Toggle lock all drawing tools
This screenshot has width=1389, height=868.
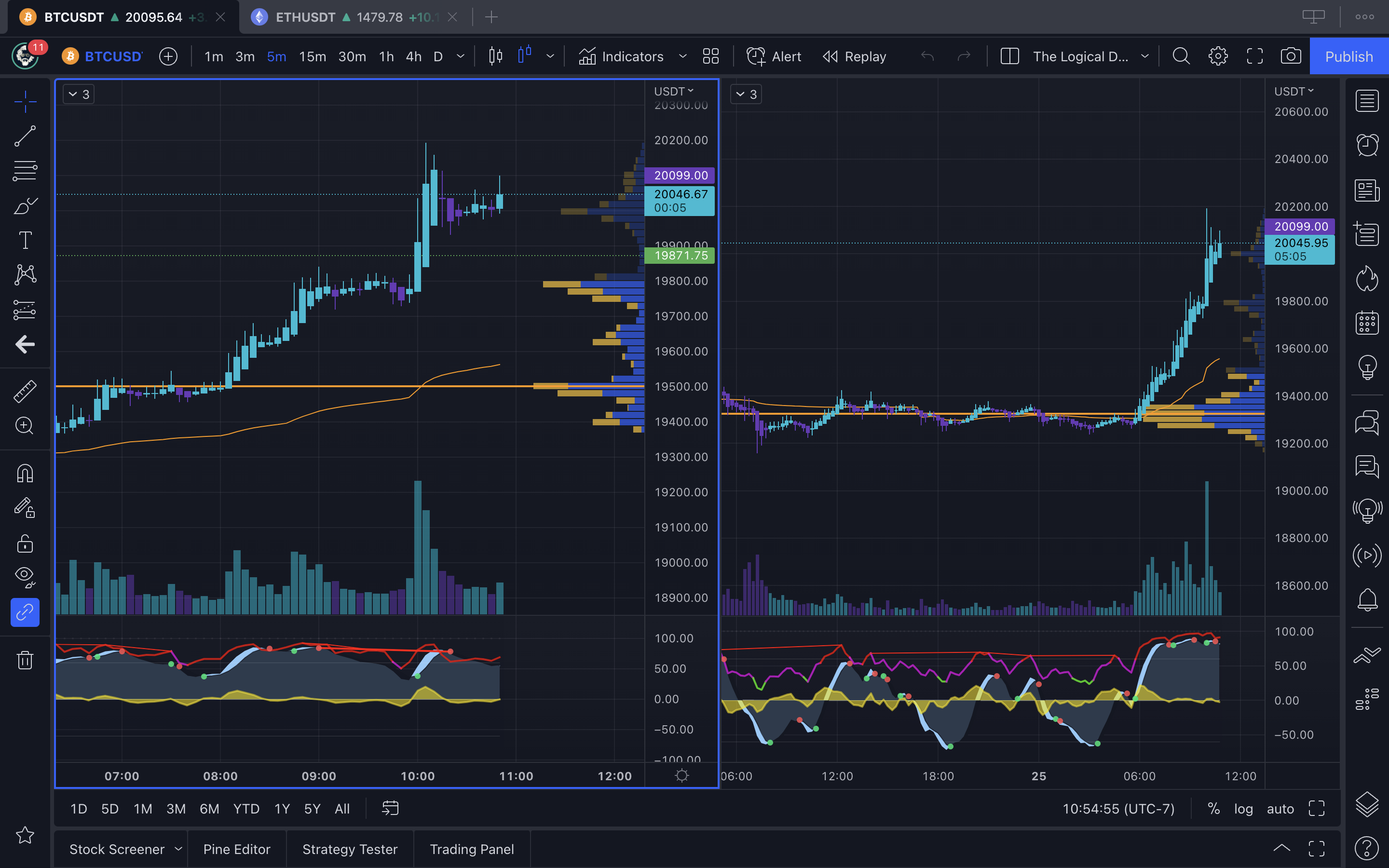pyautogui.click(x=25, y=543)
